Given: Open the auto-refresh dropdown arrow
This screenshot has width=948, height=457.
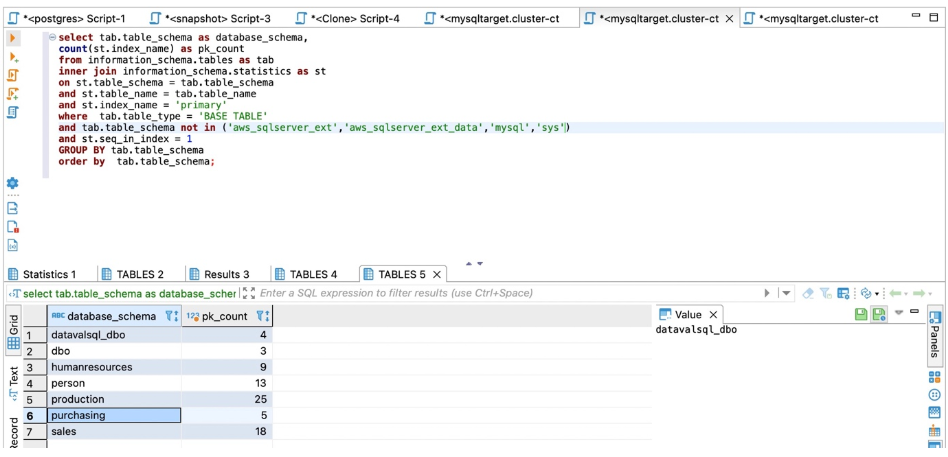Looking at the screenshot, I should pyautogui.click(x=876, y=294).
